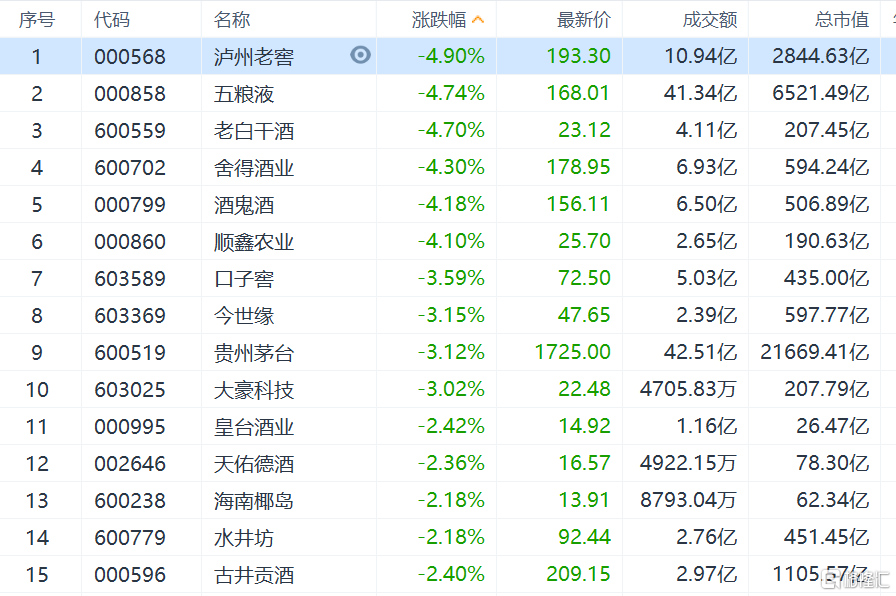896x596 pixels.
Task: Click the -4.90% change value
Action: coord(451,56)
